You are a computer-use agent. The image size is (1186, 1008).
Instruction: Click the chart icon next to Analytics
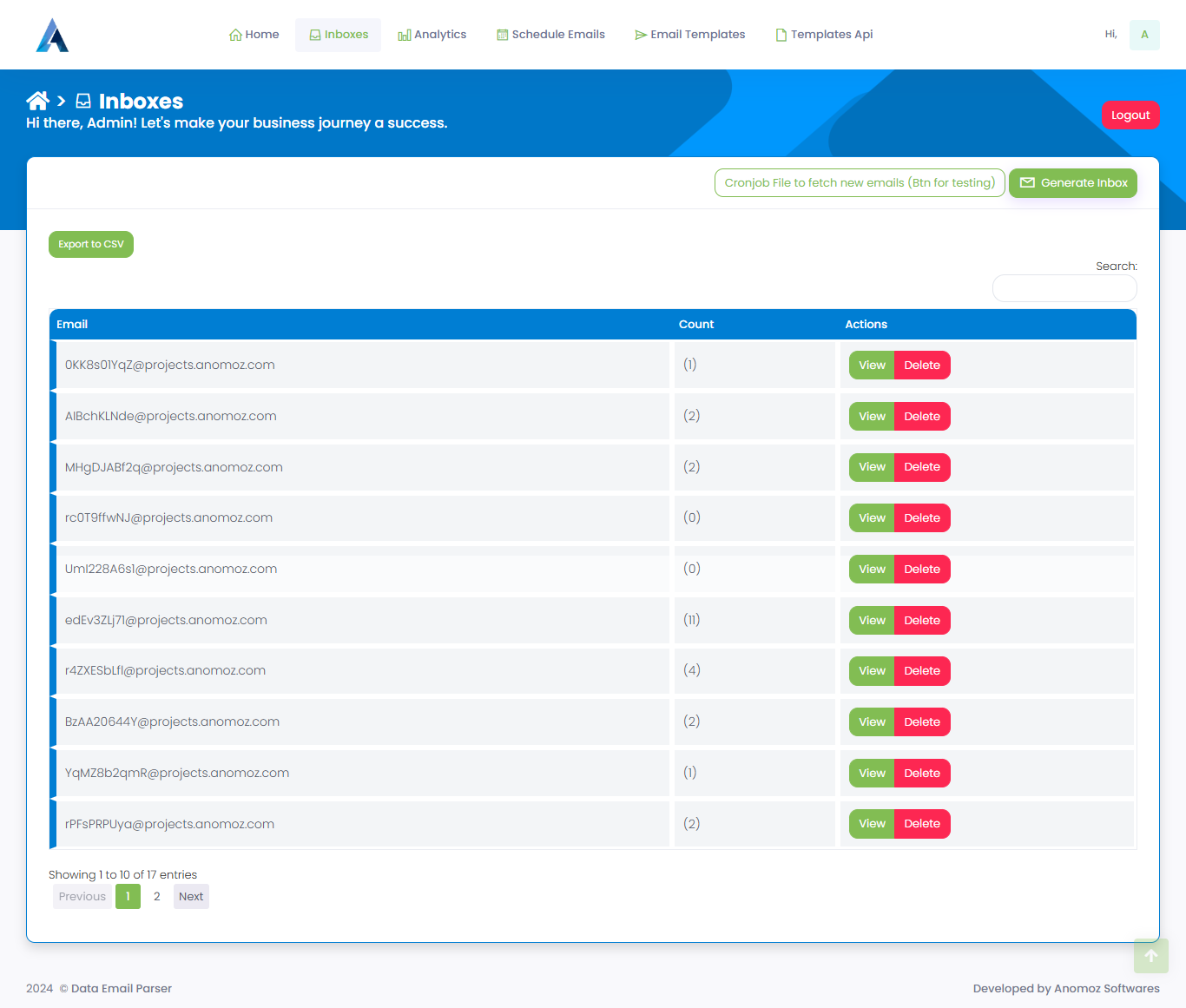(404, 34)
